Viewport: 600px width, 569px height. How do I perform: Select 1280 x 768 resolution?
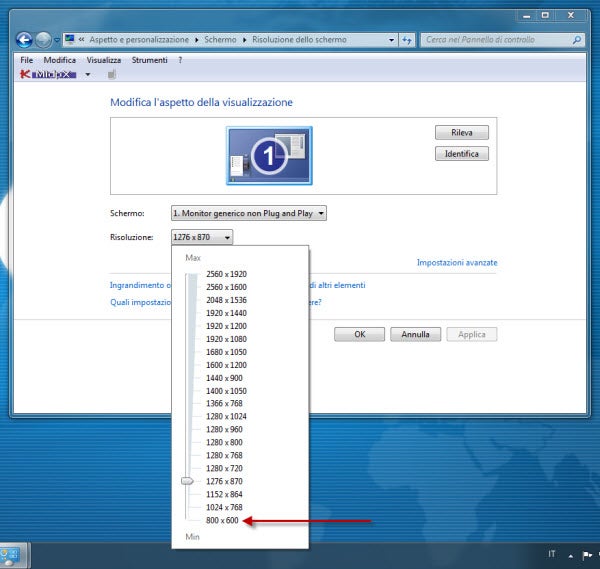click(x=224, y=455)
